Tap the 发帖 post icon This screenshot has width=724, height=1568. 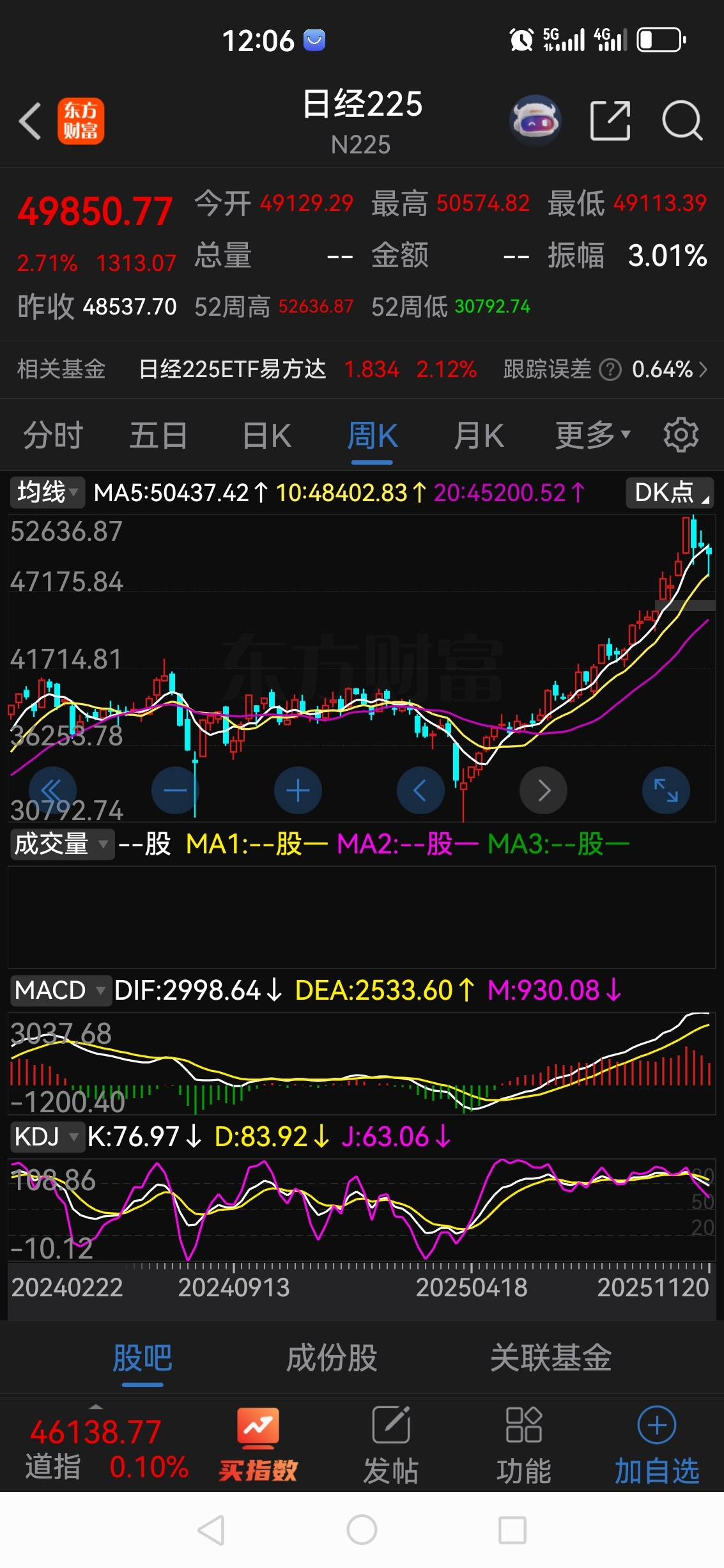[391, 1444]
